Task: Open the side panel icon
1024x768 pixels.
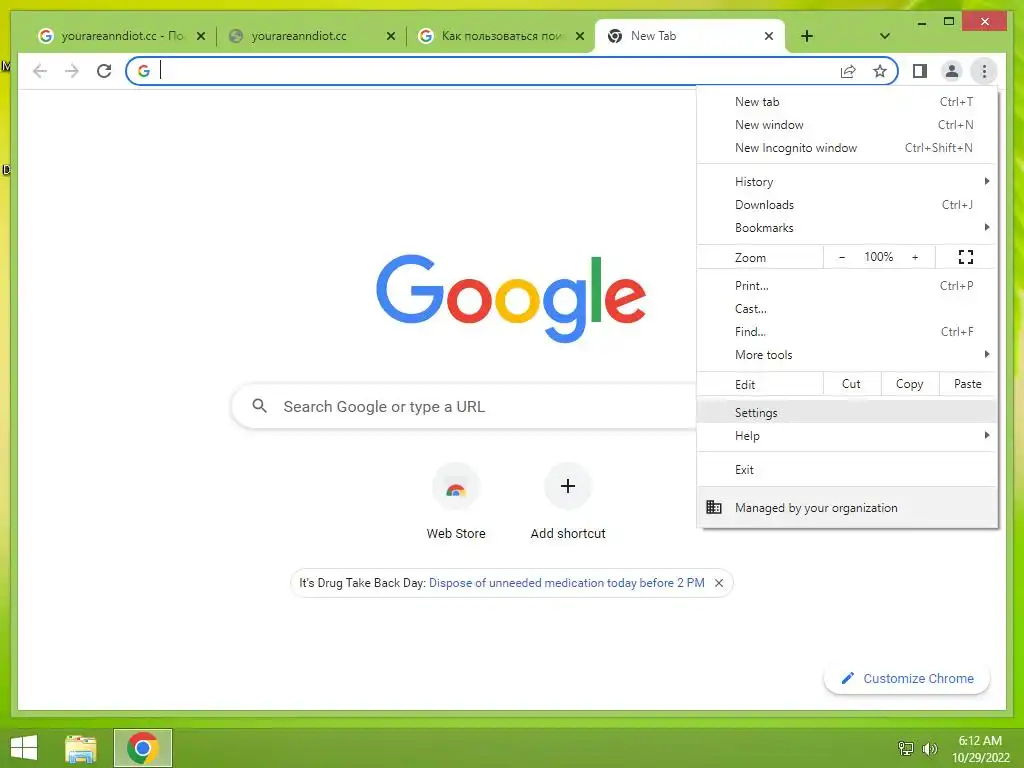Action: 920,71
